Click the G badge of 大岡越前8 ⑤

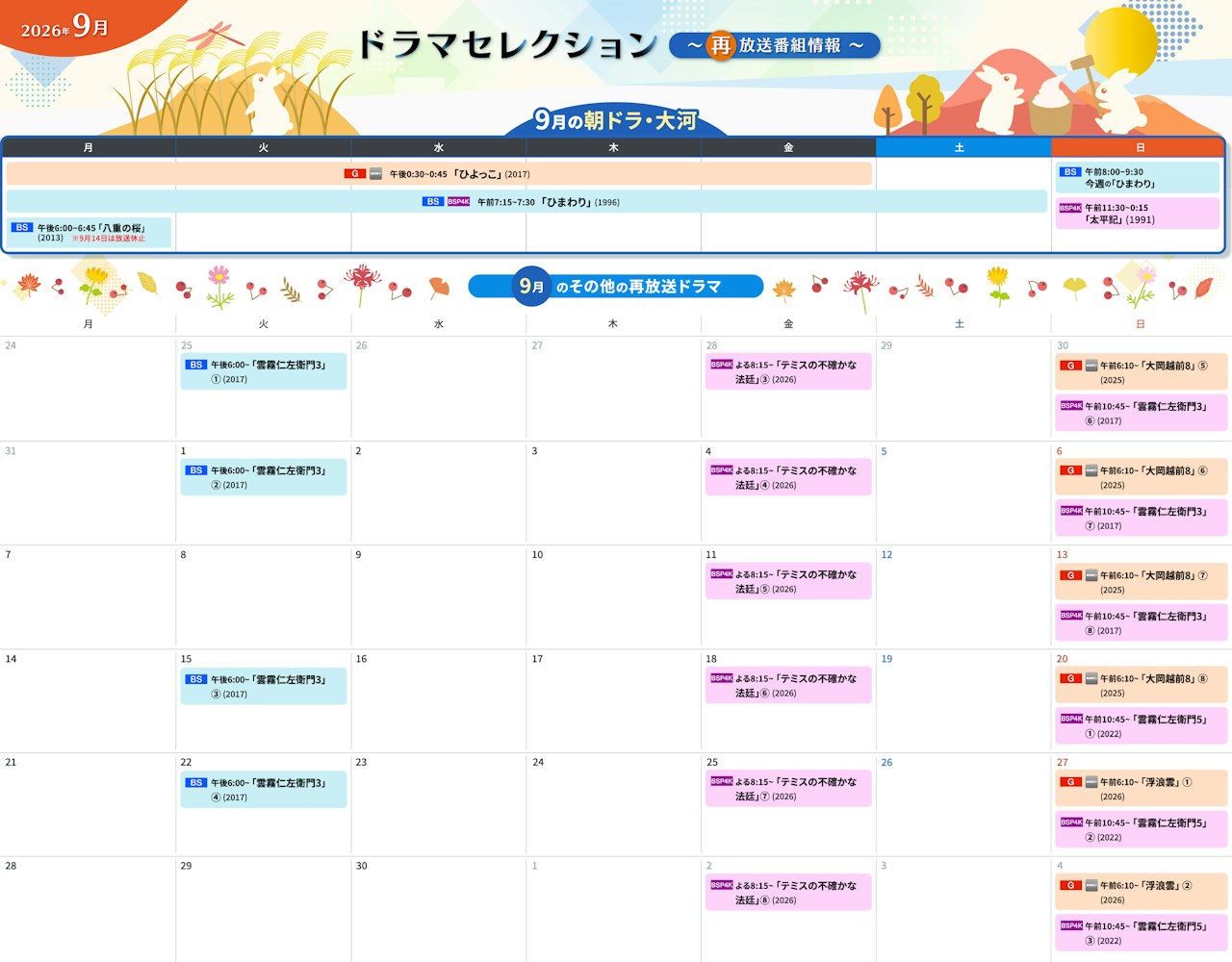(1070, 366)
